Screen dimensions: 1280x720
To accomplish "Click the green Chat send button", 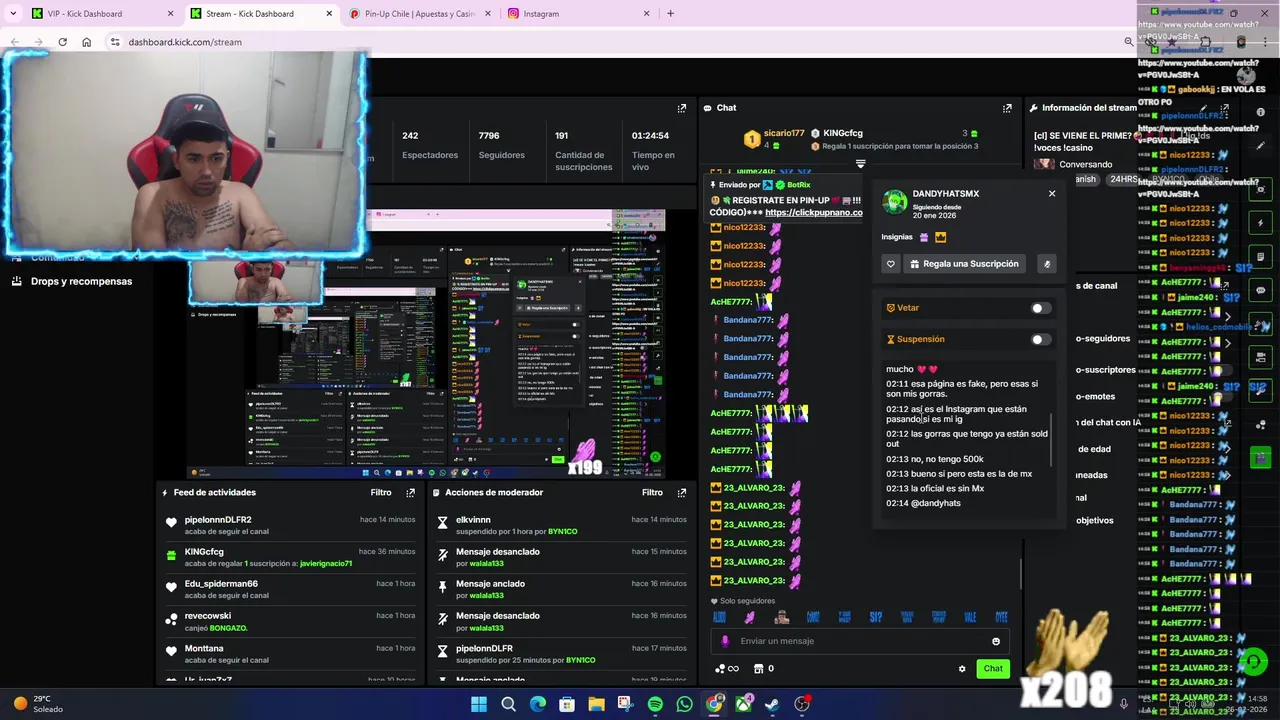I will (993, 669).
